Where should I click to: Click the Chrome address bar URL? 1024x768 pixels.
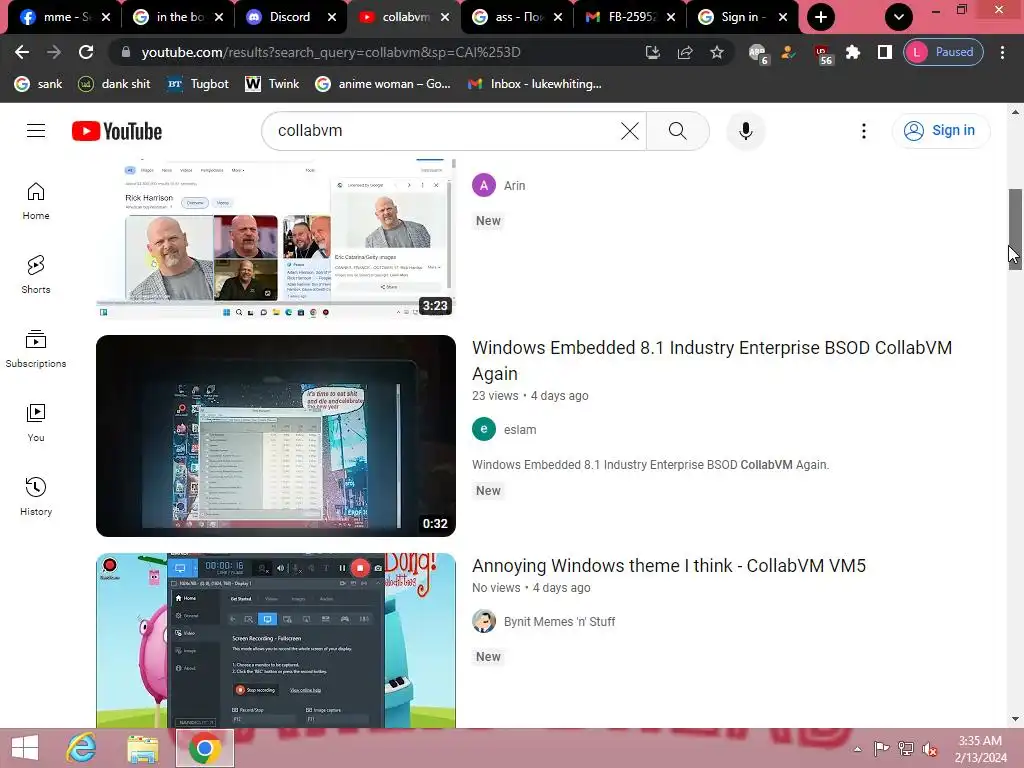[331, 52]
